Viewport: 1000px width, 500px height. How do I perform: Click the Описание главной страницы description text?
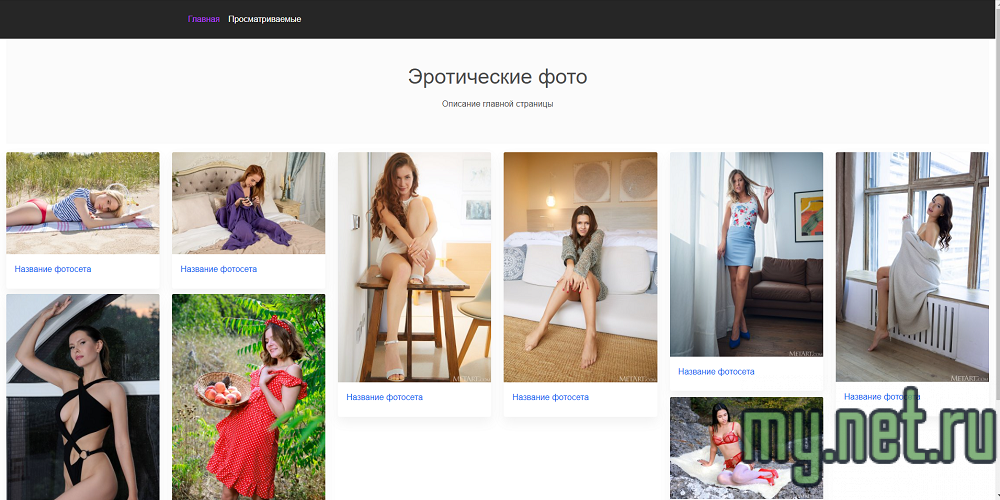(x=497, y=104)
